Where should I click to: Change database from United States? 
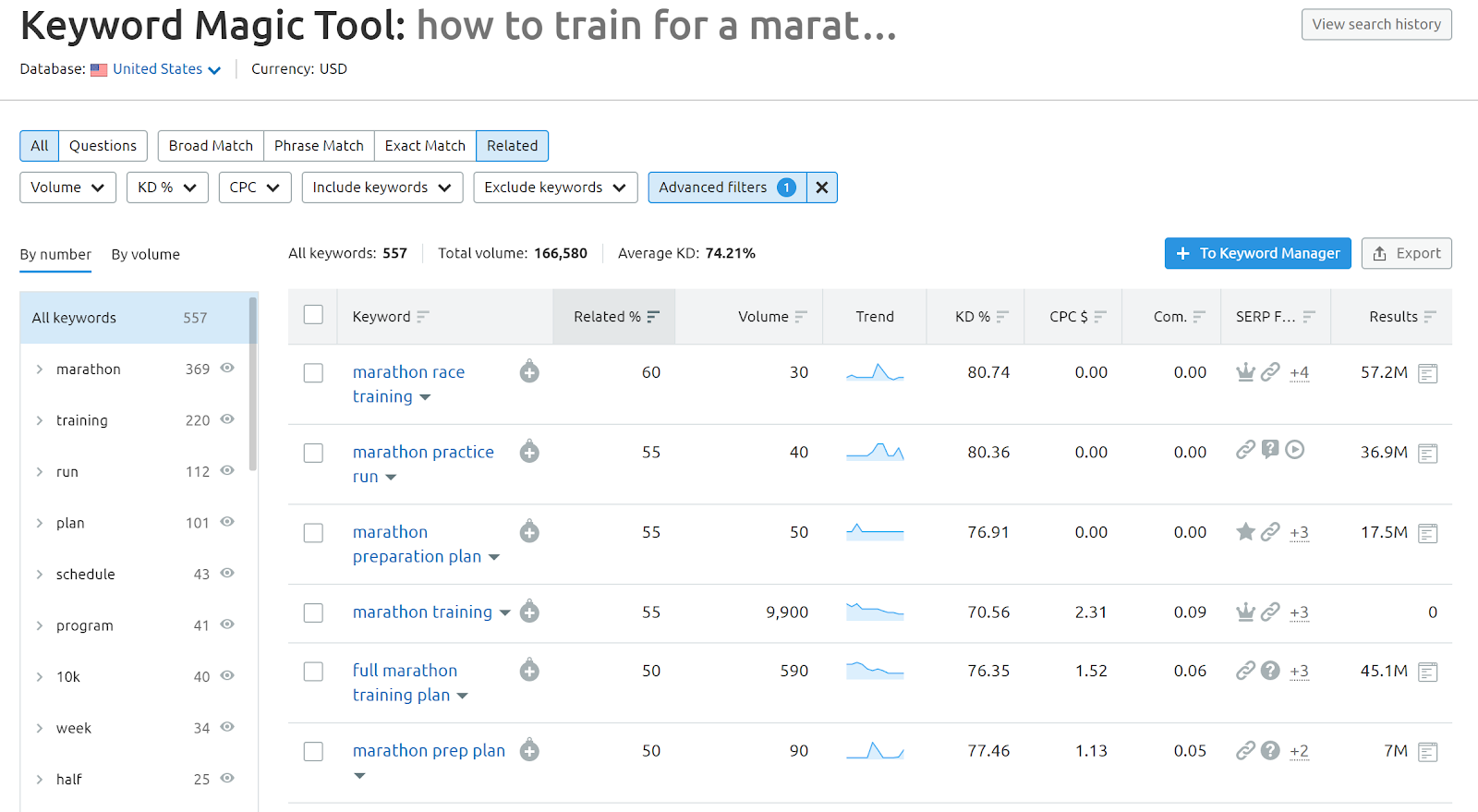(x=166, y=69)
